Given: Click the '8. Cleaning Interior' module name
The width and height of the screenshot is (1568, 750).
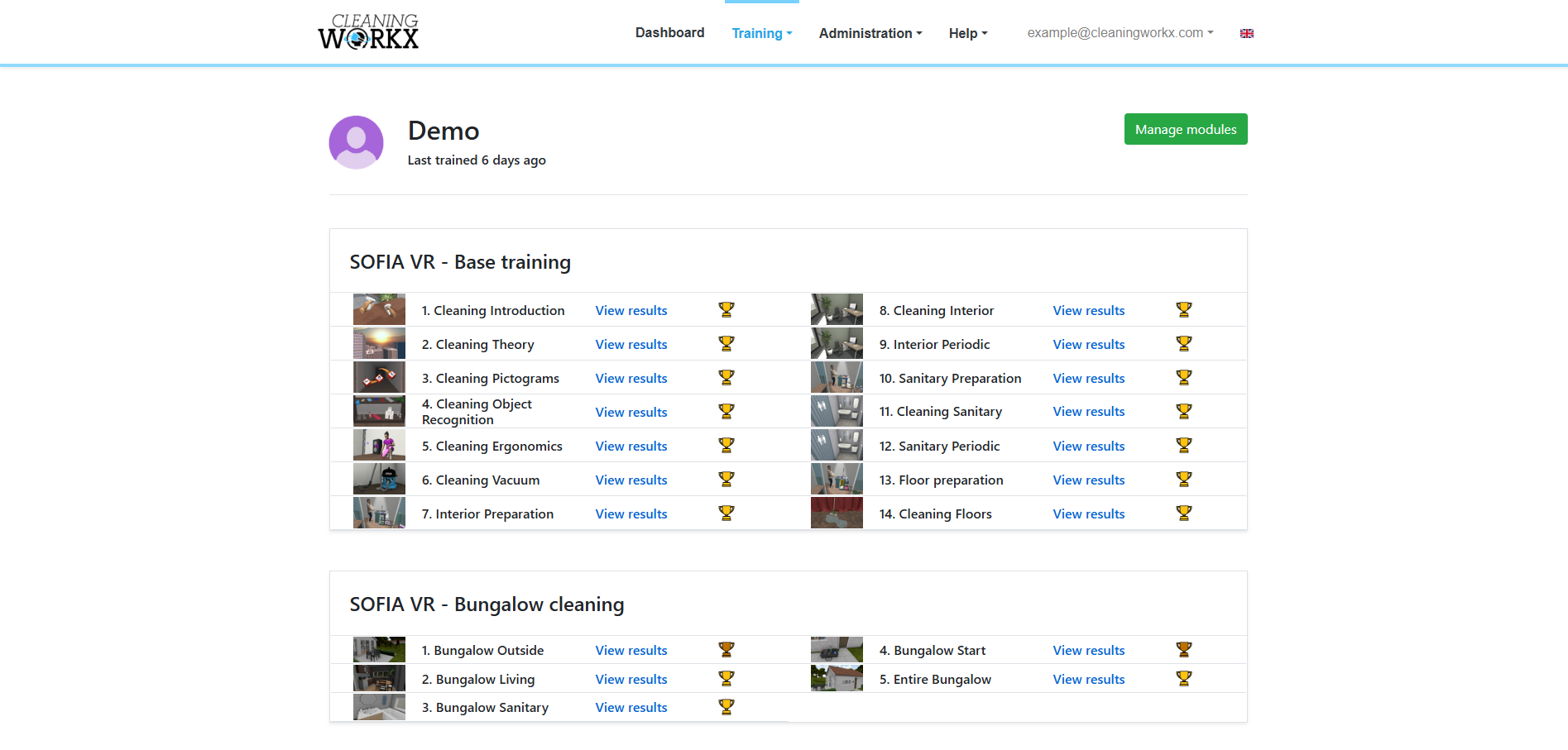Looking at the screenshot, I should pos(937,310).
